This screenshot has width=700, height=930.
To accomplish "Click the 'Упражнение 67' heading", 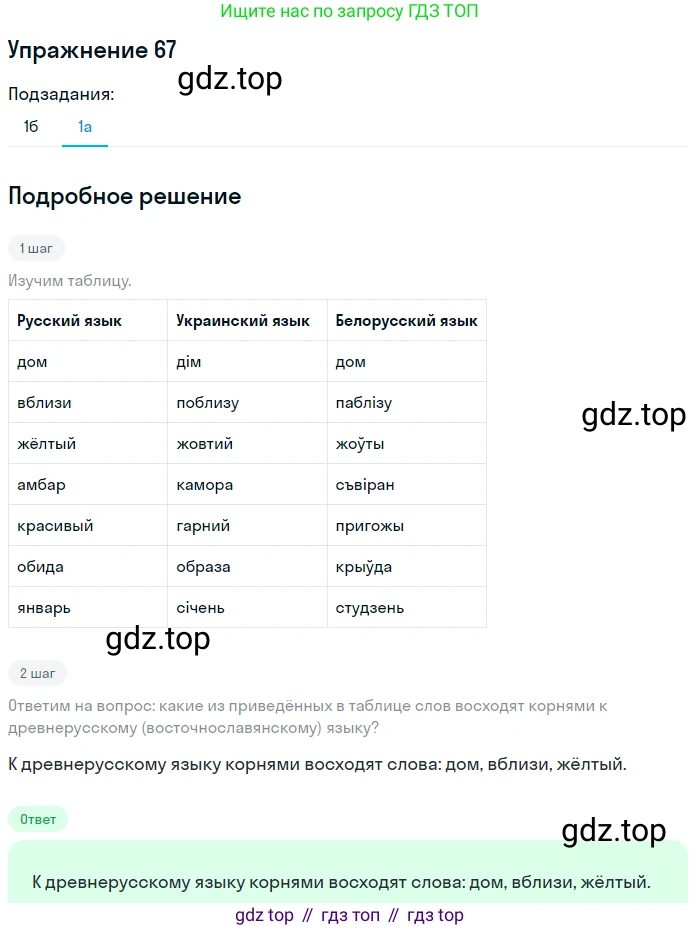I will (x=92, y=51).
